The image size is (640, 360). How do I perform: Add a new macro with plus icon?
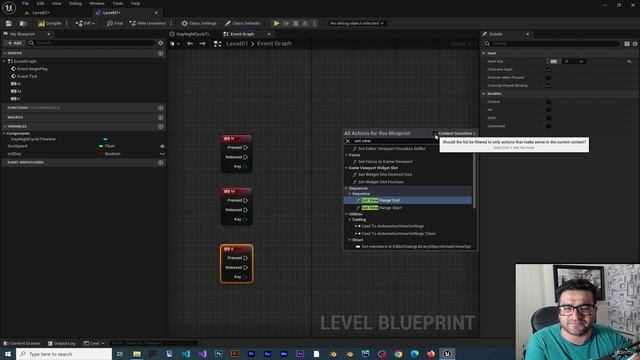[160, 117]
